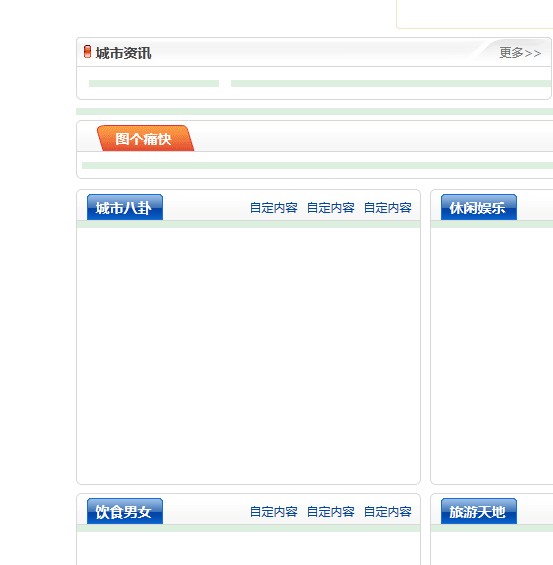Open the 饮食男女 blue tab

(125, 511)
